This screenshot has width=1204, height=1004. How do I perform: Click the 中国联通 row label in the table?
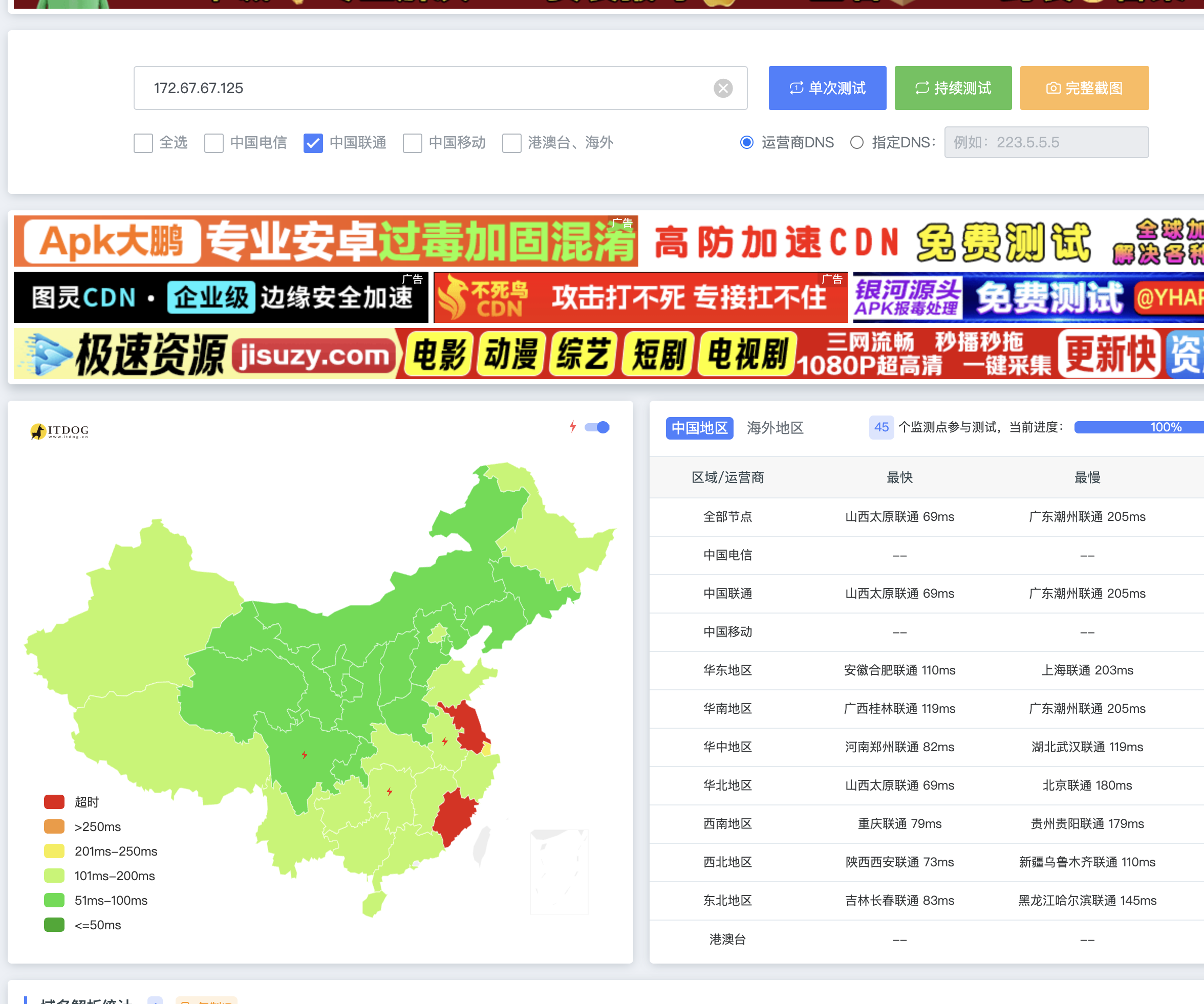[x=727, y=594]
